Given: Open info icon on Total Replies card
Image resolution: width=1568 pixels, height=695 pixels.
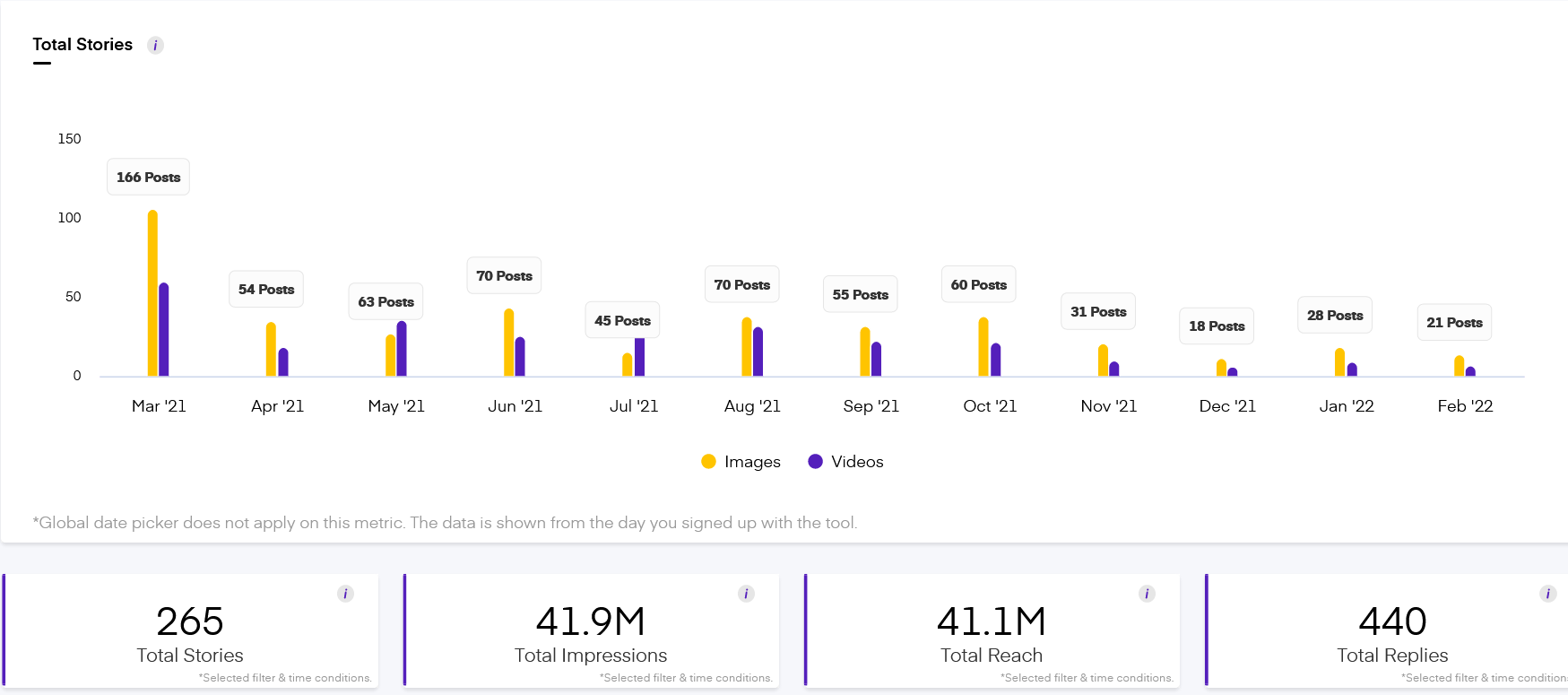Looking at the screenshot, I should pos(1547,594).
